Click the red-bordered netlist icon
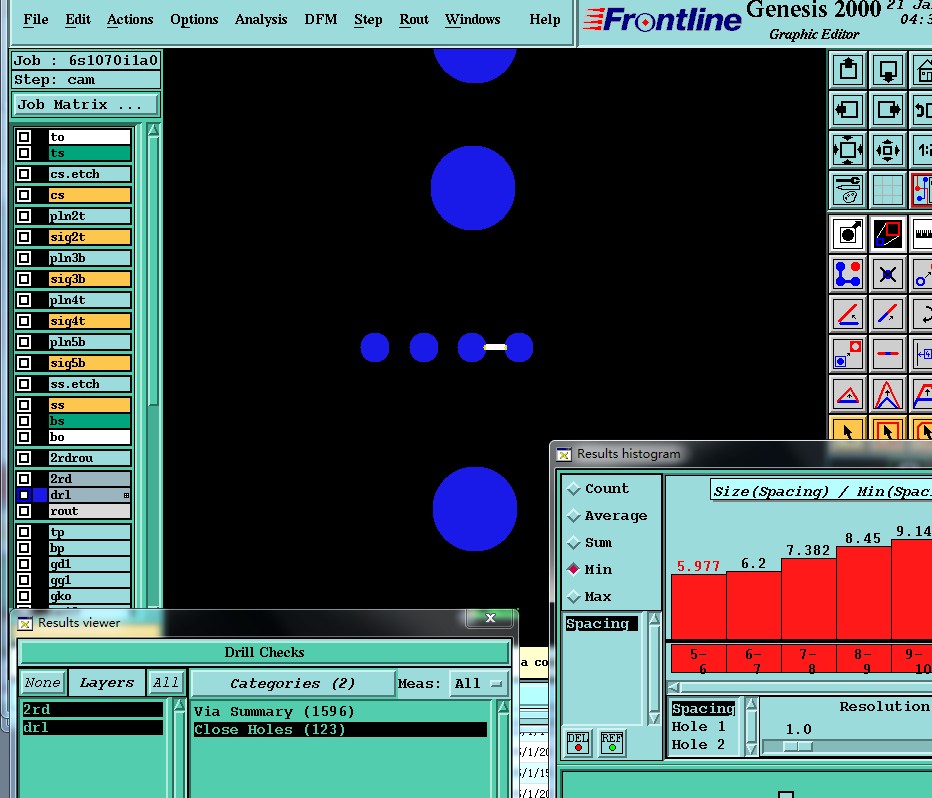 [922, 190]
